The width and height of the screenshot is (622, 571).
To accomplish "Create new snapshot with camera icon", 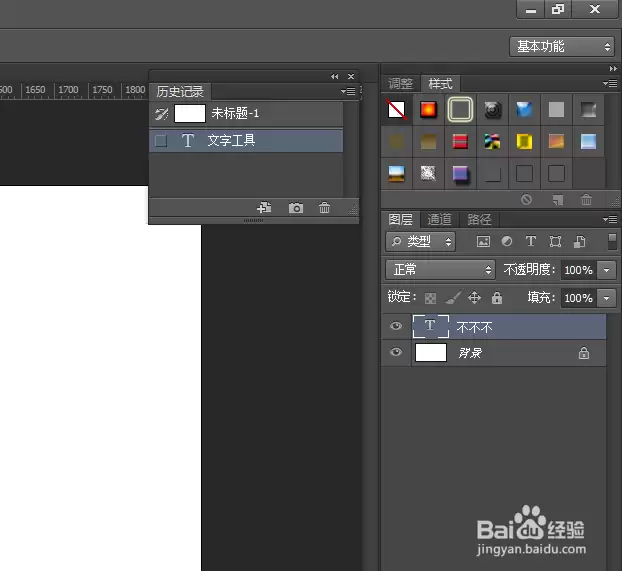I will tap(296, 208).
